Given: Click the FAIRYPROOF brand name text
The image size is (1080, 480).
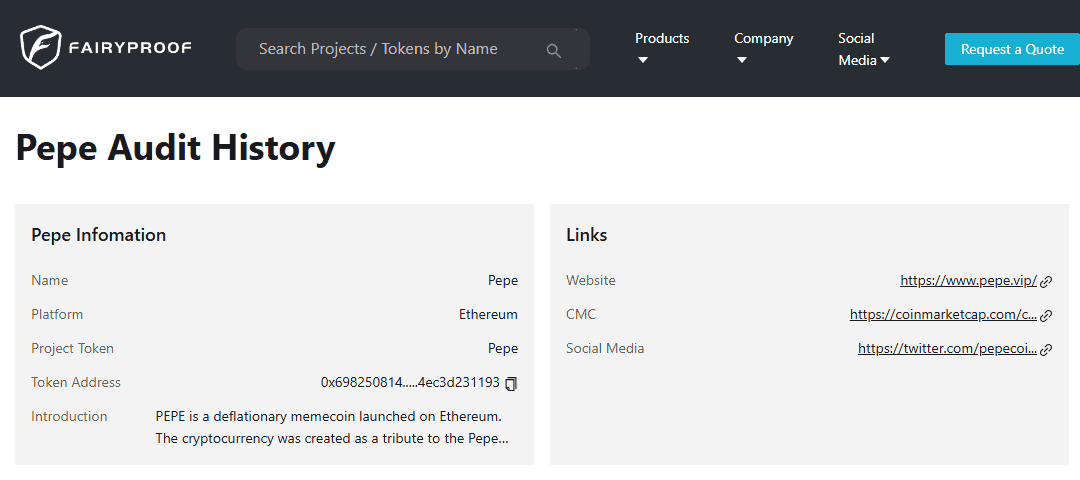Looking at the screenshot, I should tap(129, 48).
